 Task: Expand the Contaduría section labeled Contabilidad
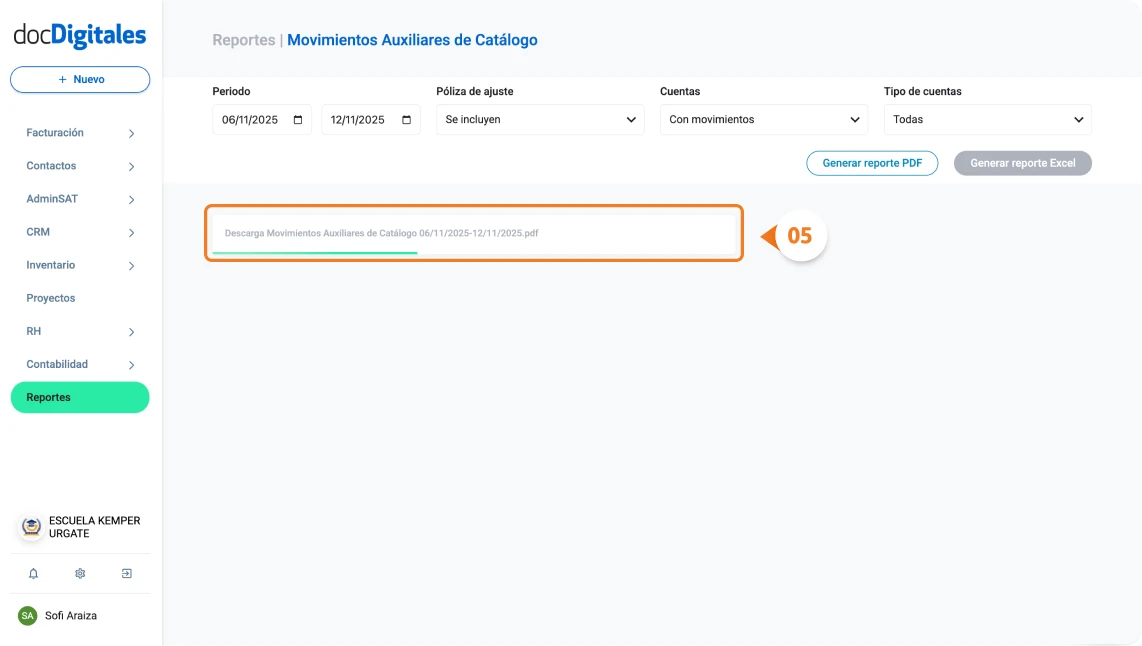coord(80,364)
